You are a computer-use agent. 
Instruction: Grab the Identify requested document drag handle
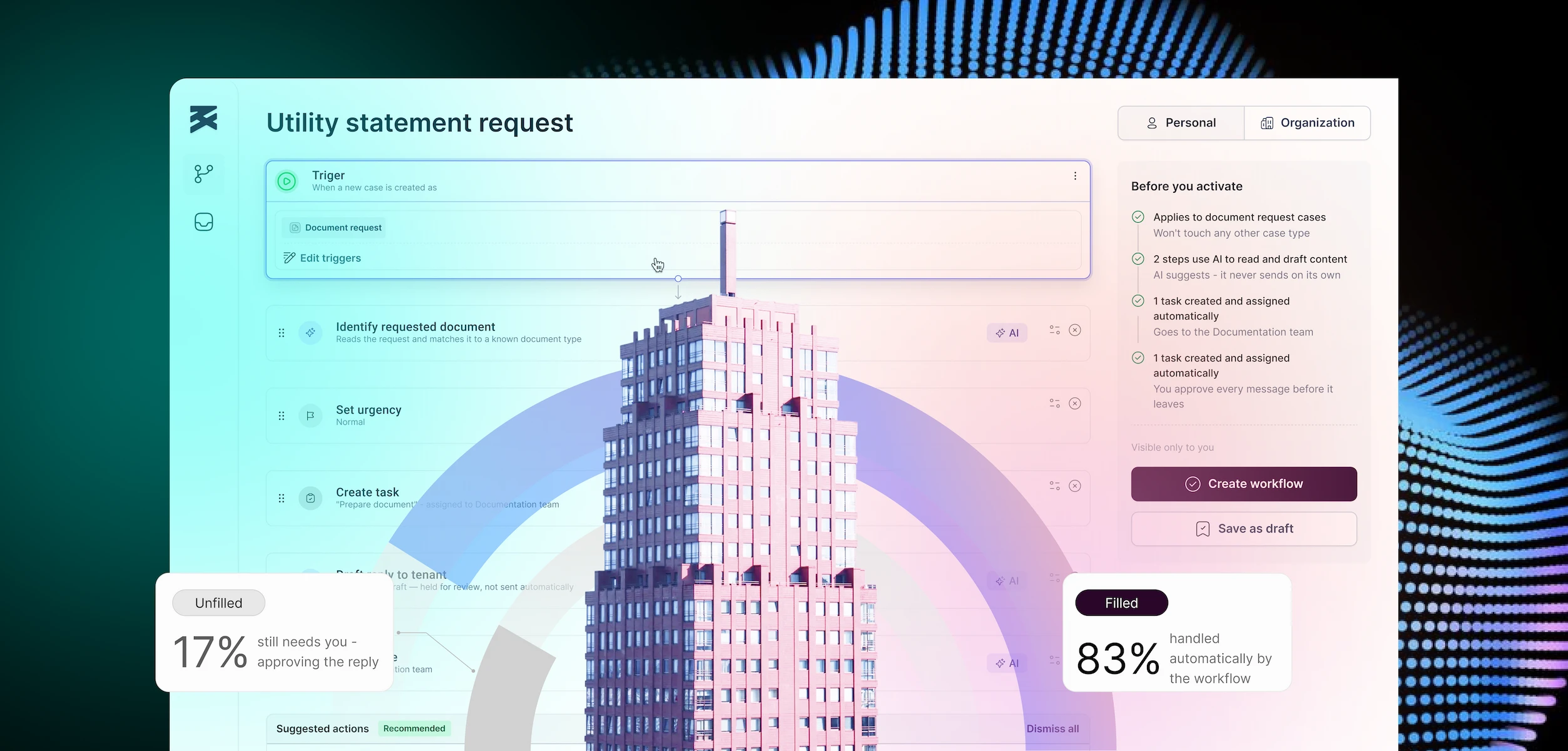click(282, 333)
